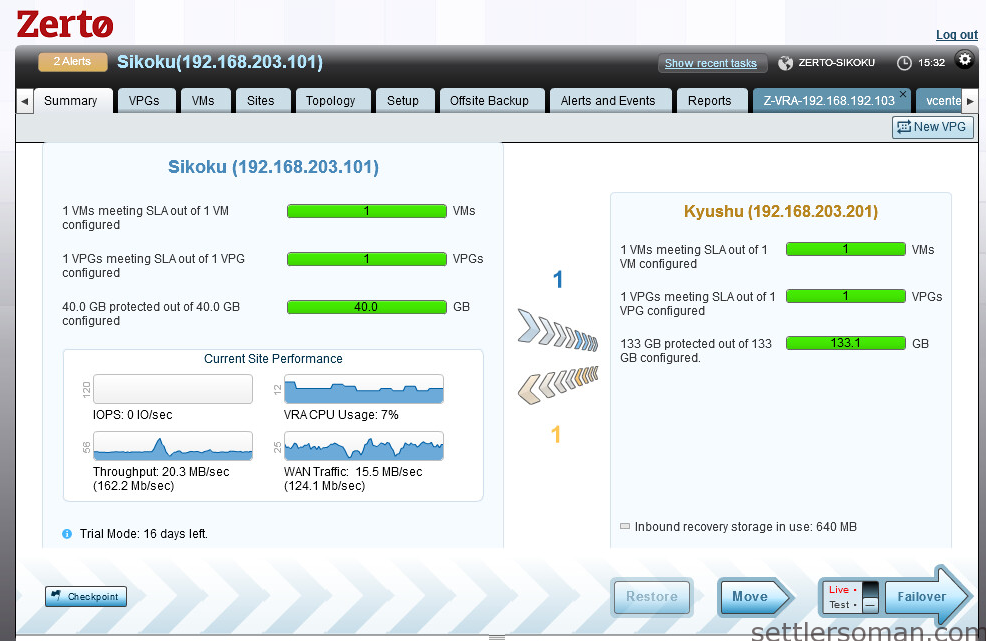Screen dimensions: 986x641
Task: Click the orange incoming count 1
Action: [x=556, y=434]
